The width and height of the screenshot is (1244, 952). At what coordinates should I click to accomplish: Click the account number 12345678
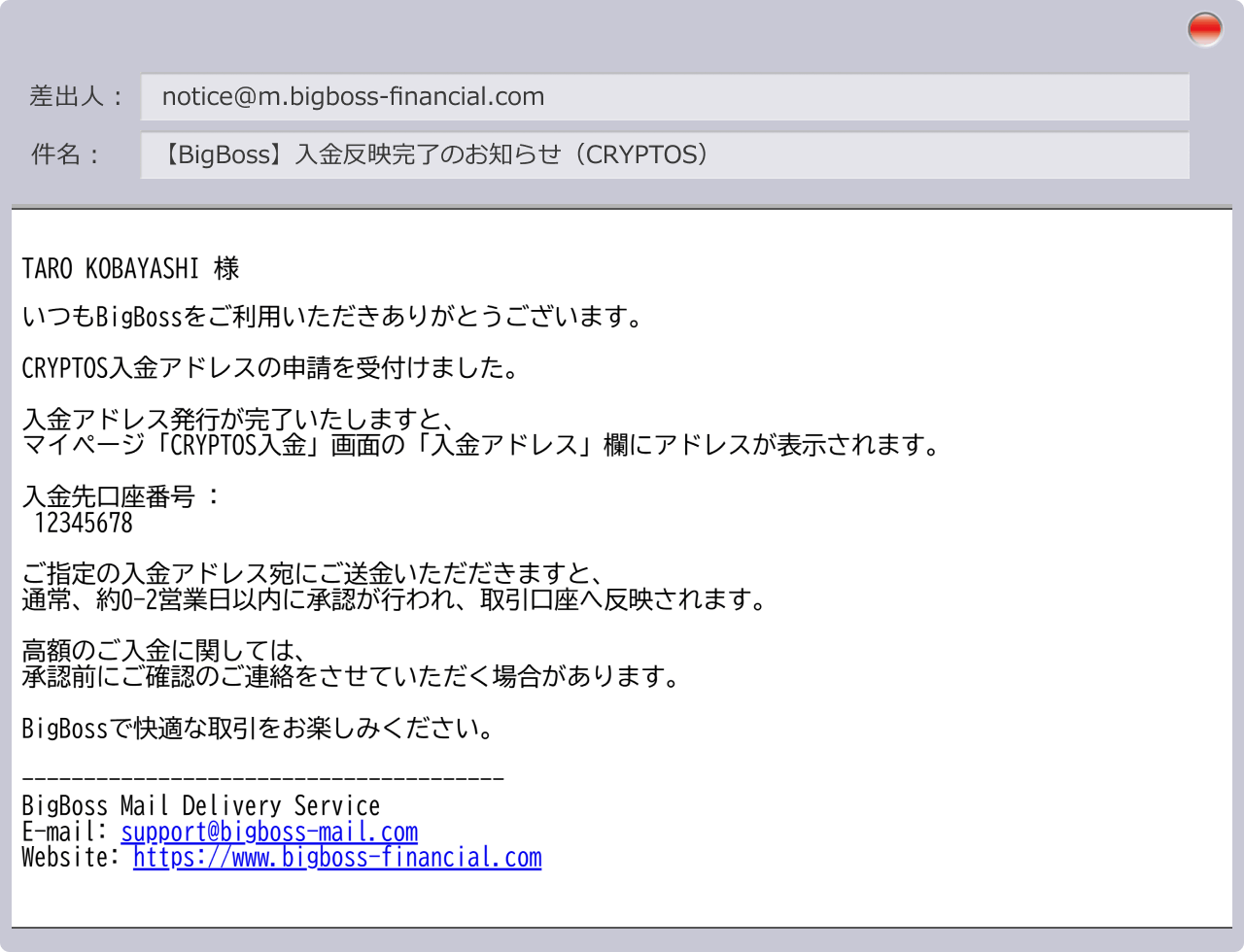pos(83,524)
